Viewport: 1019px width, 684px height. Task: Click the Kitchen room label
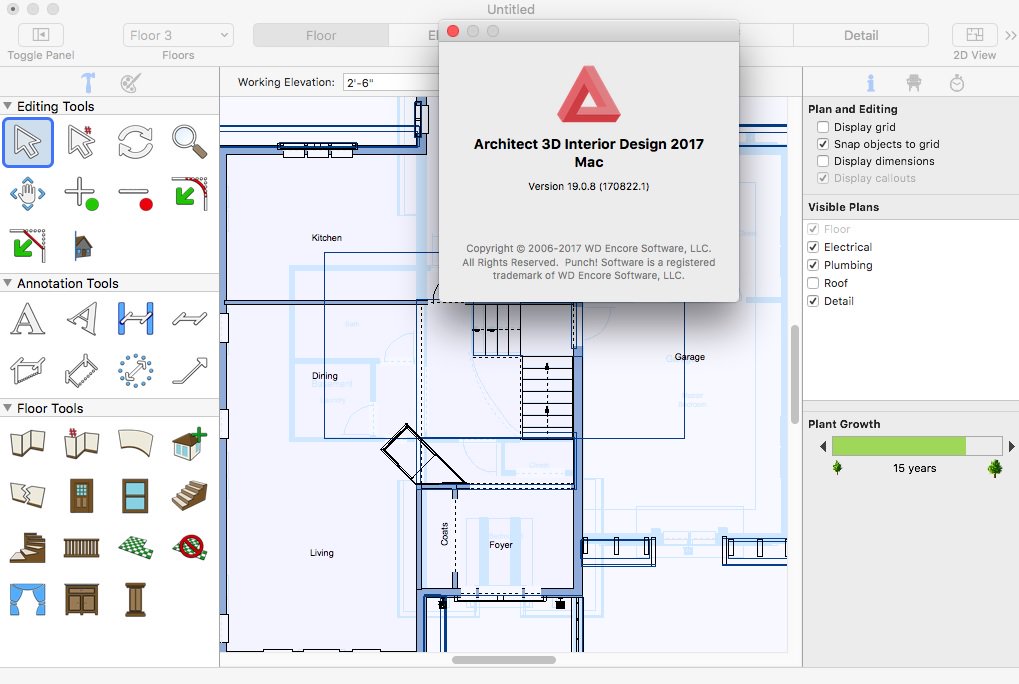point(326,238)
